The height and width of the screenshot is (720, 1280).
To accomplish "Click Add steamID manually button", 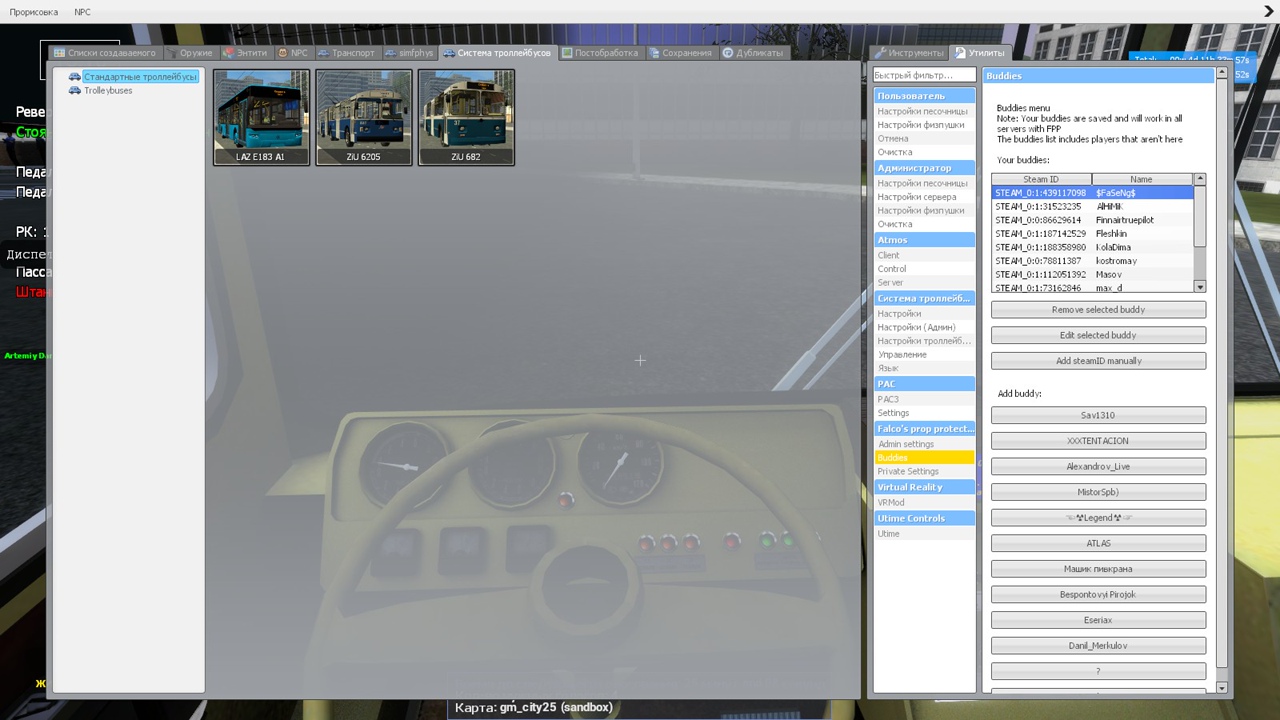I will 1098,361.
